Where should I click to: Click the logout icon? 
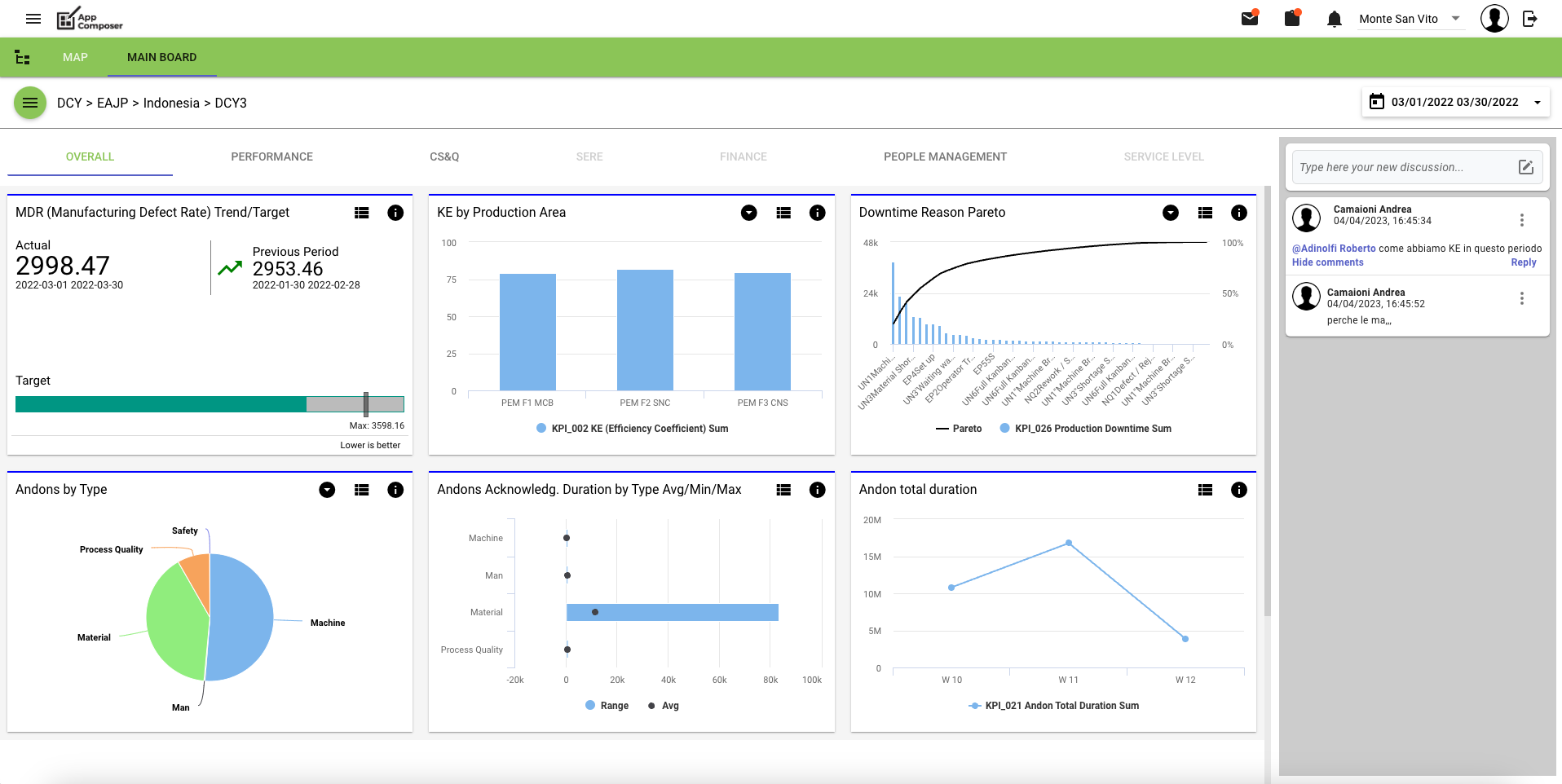1530,19
